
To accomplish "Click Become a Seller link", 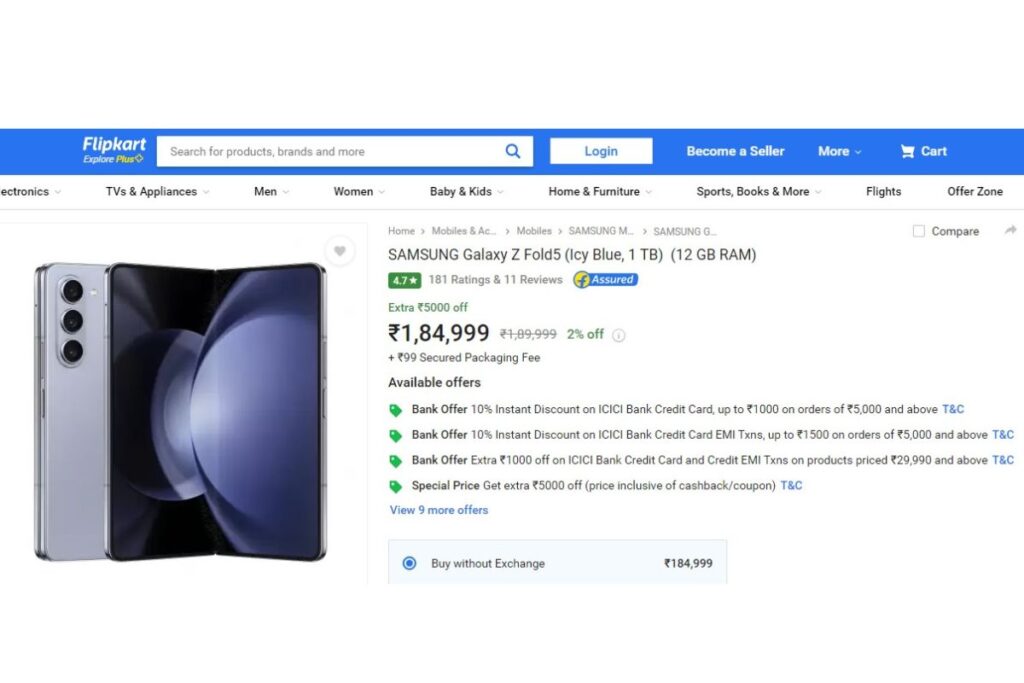I will point(735,151).
